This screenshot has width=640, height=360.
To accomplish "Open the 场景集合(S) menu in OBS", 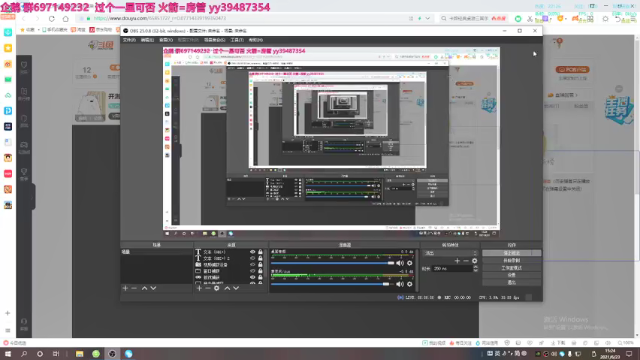I will click(215, 40).
